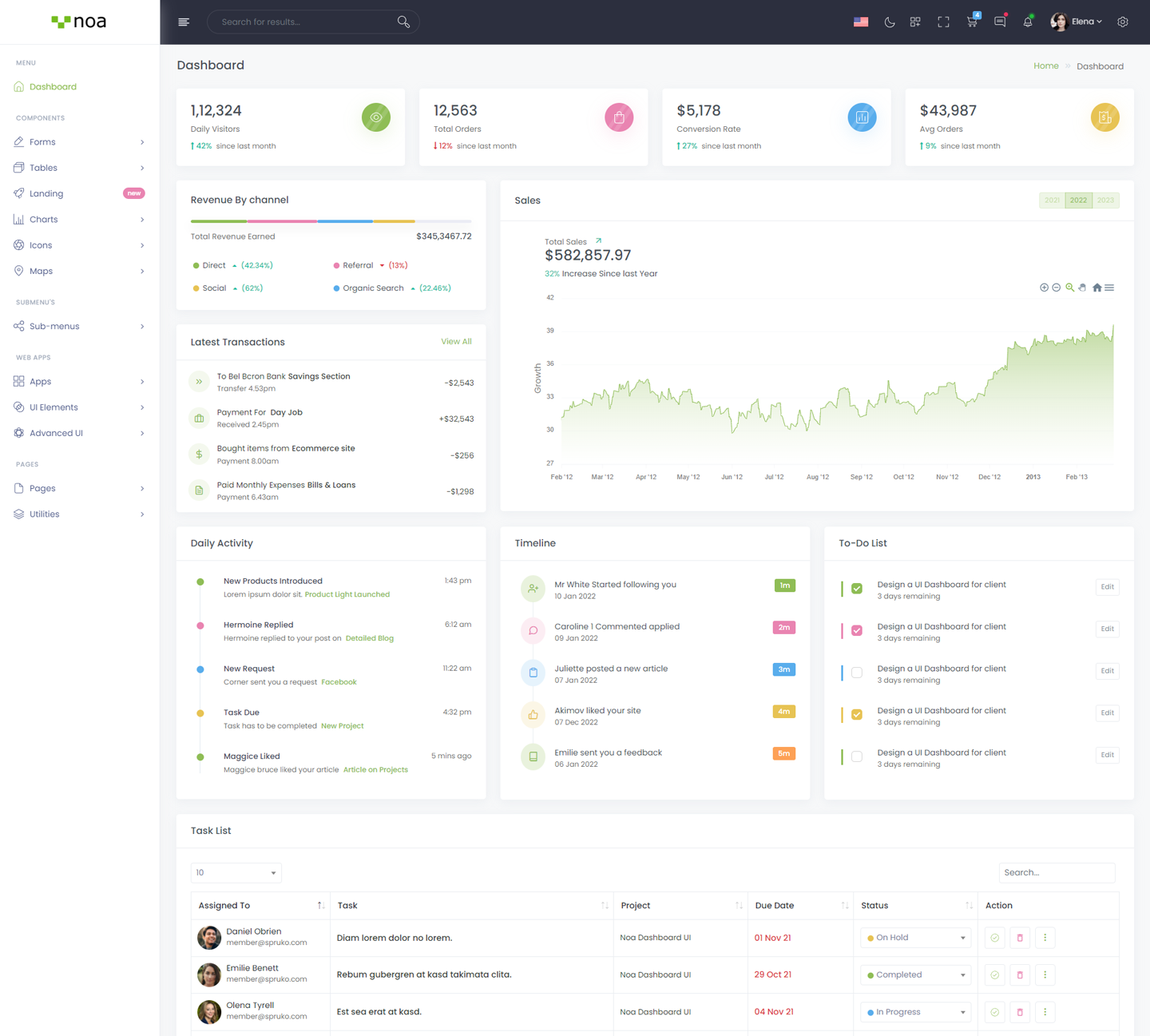Toggle the fourth yellow to-do checkbox
This screenshot has width=1150, height=1036.
(857, 714)
